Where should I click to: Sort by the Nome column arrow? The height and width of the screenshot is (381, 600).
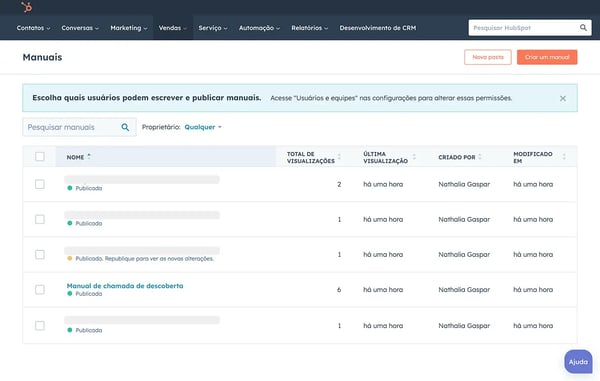tap(89, 156)
